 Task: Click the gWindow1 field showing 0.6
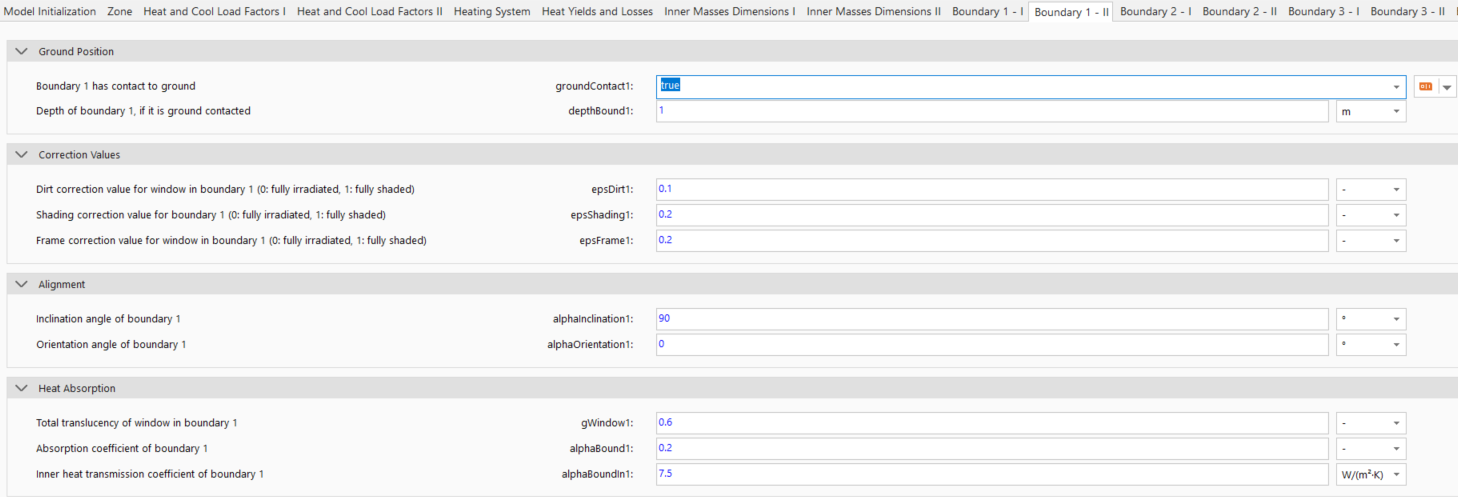pyautogui.click(x=992, y=423)
